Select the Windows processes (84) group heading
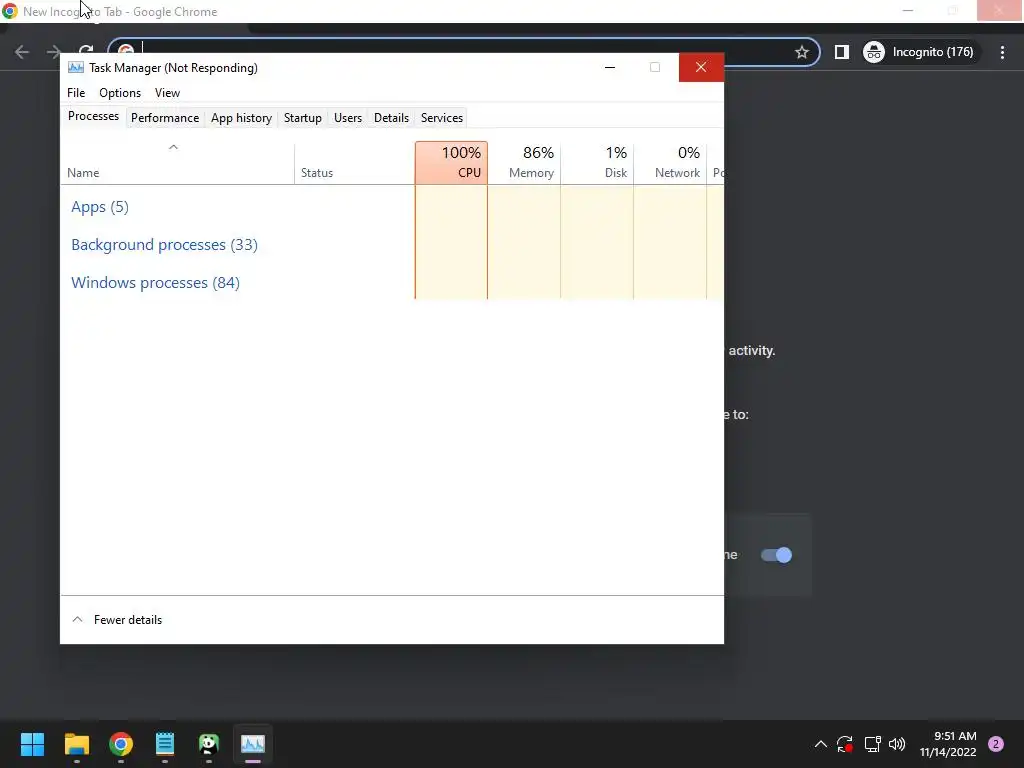1024x768 pixels. (x=155, y=283)
